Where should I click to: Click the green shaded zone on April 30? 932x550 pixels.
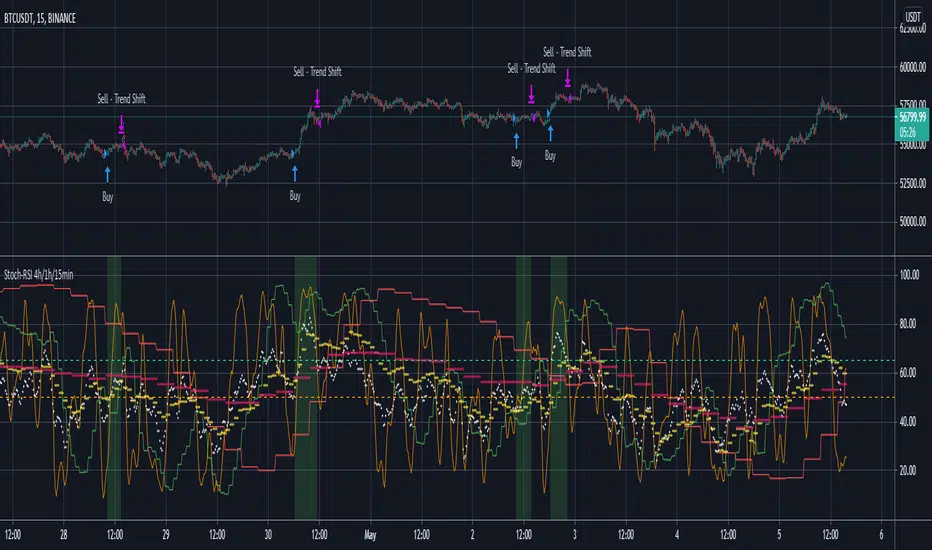[306, 388]
